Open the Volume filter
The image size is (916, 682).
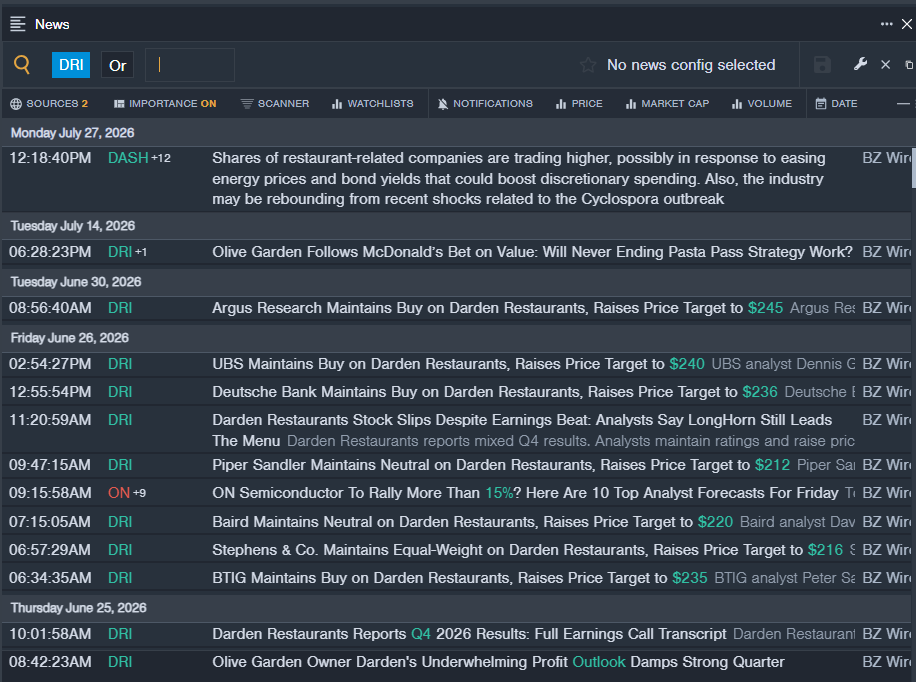[x=762, y=103]
